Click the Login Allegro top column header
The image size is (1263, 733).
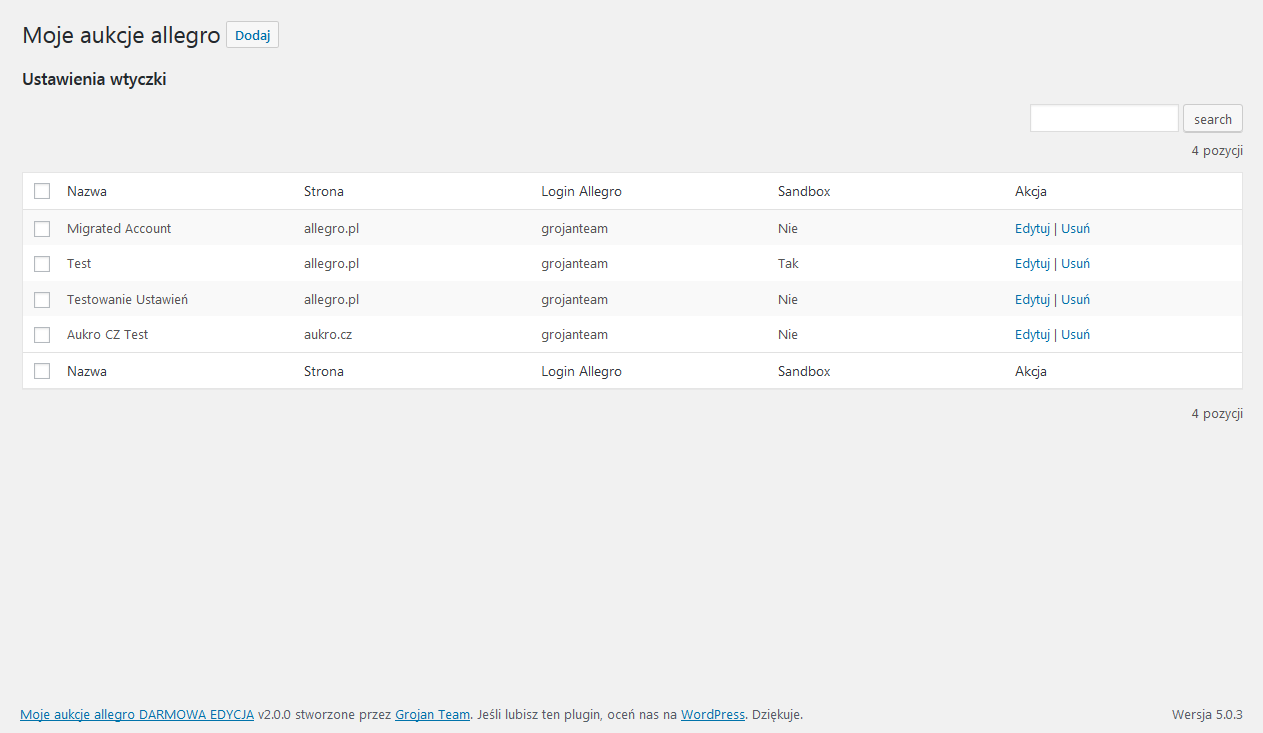pyautogui.click(x=581, y=191)
